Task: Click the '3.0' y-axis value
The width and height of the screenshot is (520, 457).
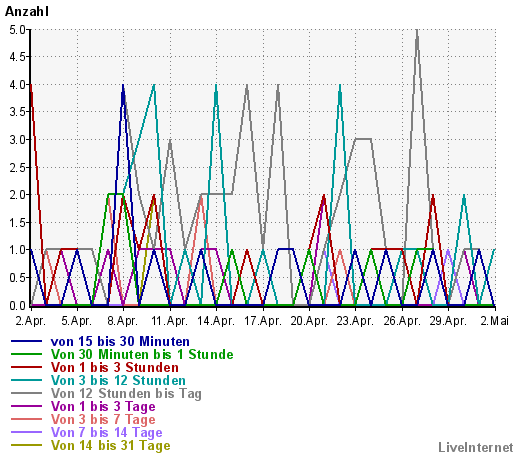Action: coord(17,140)
